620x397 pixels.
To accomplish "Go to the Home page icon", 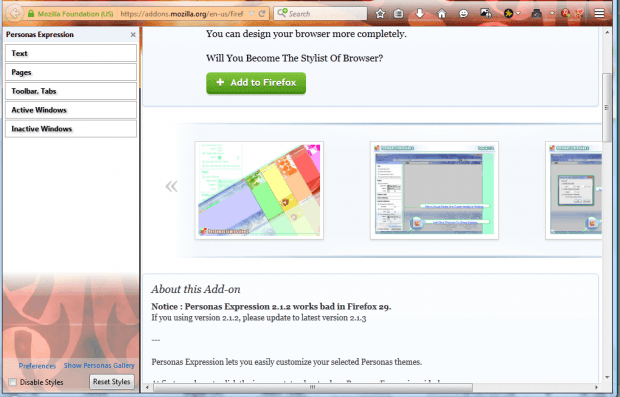I will pyautogui.click(x=442, y=14).
